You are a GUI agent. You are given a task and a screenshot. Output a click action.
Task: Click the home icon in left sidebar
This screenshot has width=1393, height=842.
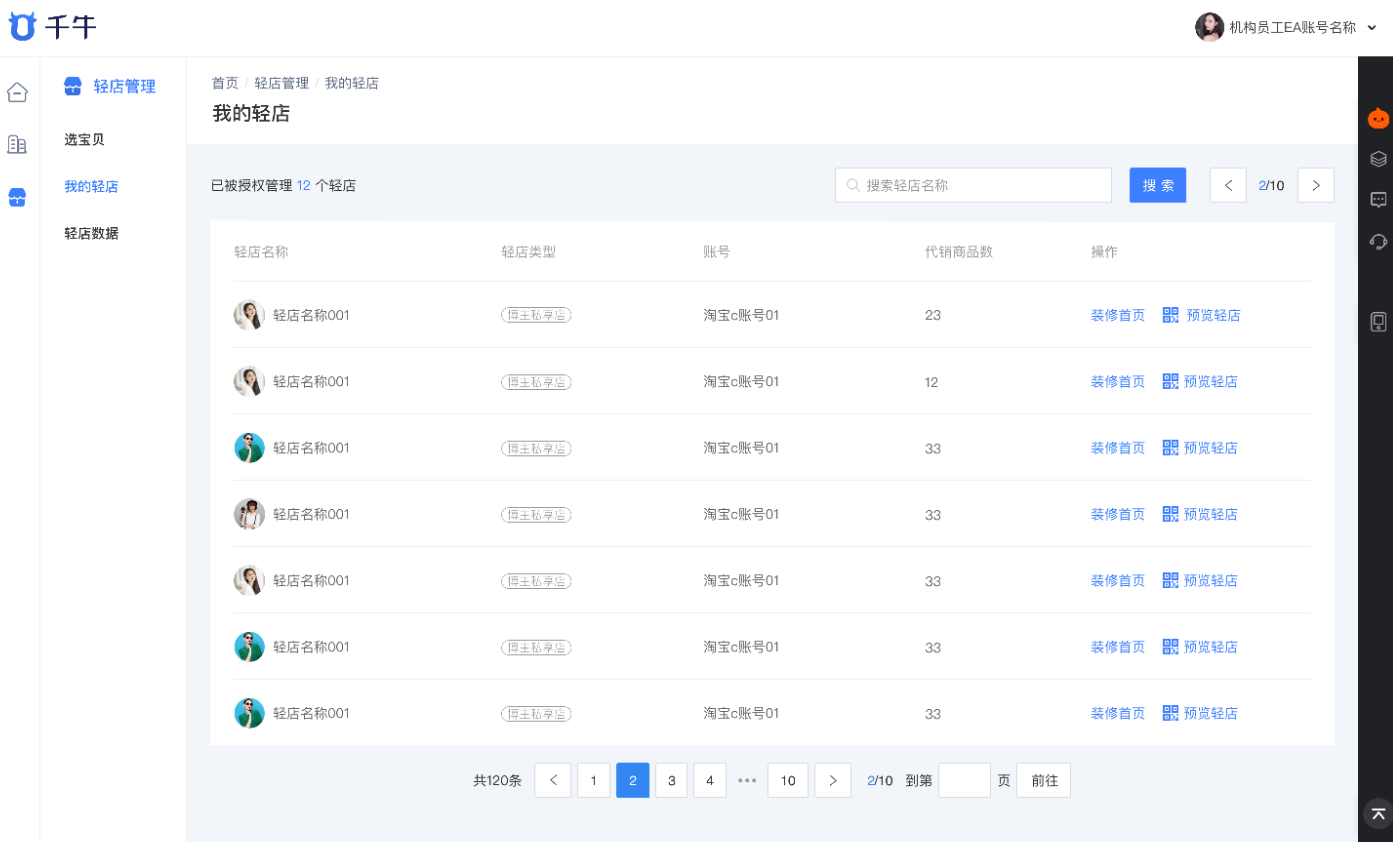coord(17,93)
